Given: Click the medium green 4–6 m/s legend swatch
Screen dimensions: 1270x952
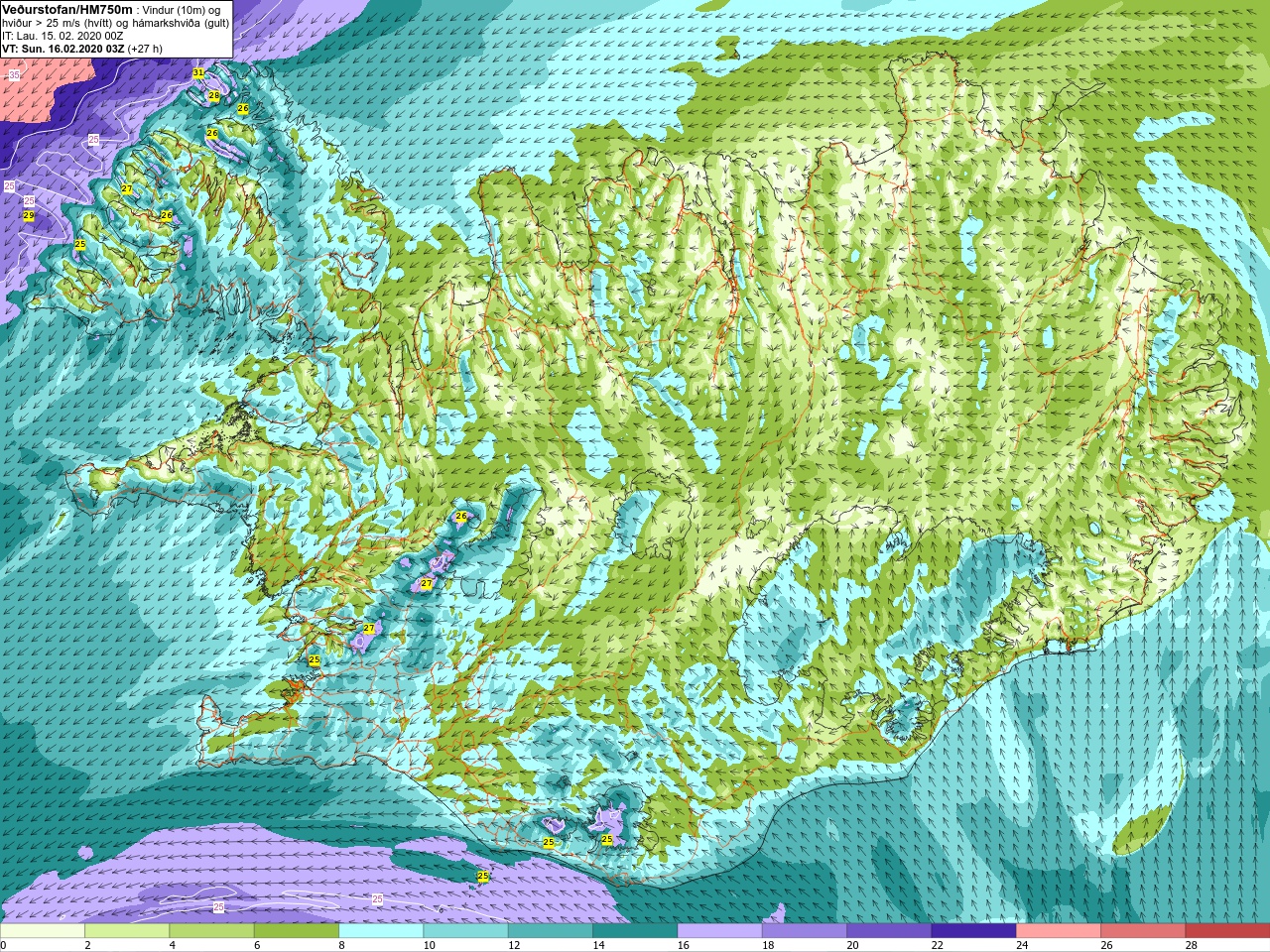Looking at the screenshot, I should pos(211,931).
